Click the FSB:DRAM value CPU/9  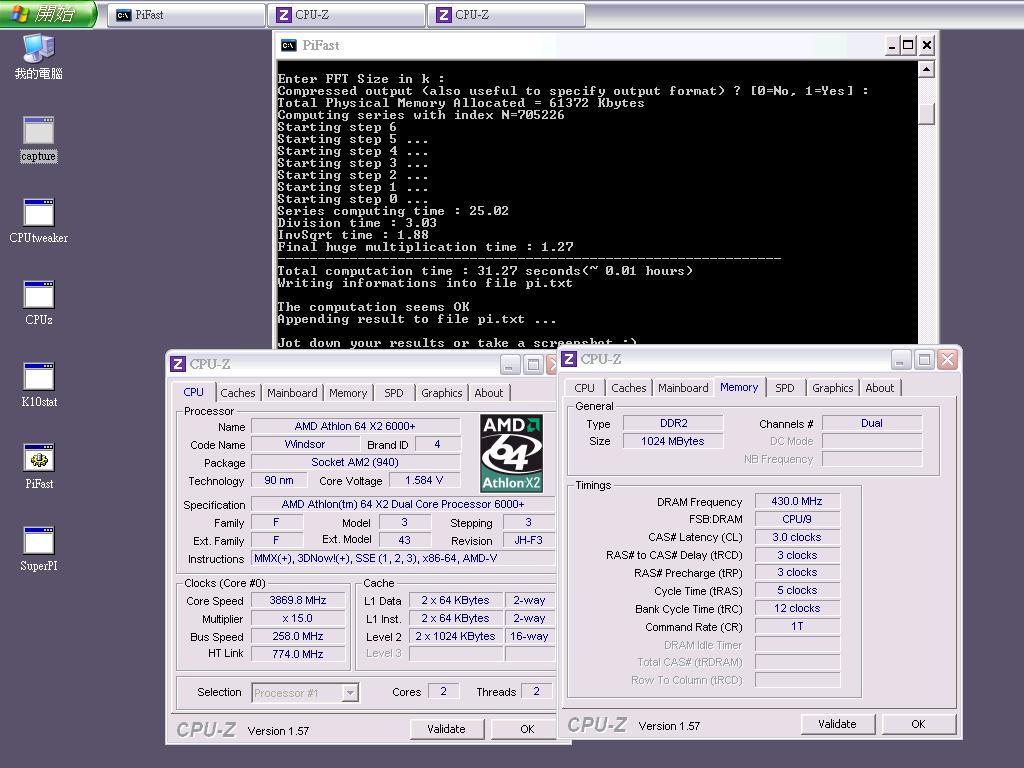pyautogui.click(x=797, y=519)
